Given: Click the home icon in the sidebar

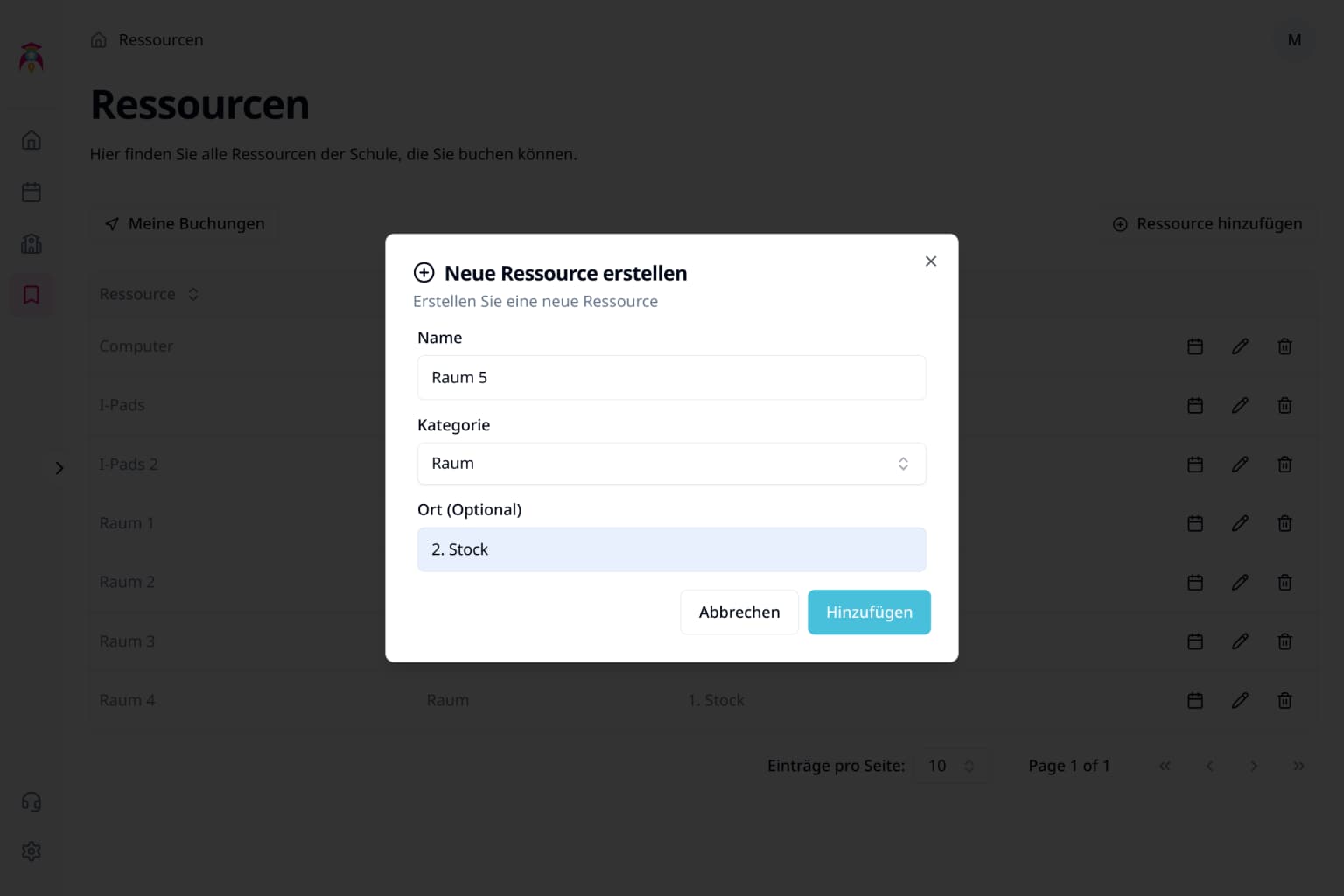Looking at the screenshot, I should coord(31,140).
